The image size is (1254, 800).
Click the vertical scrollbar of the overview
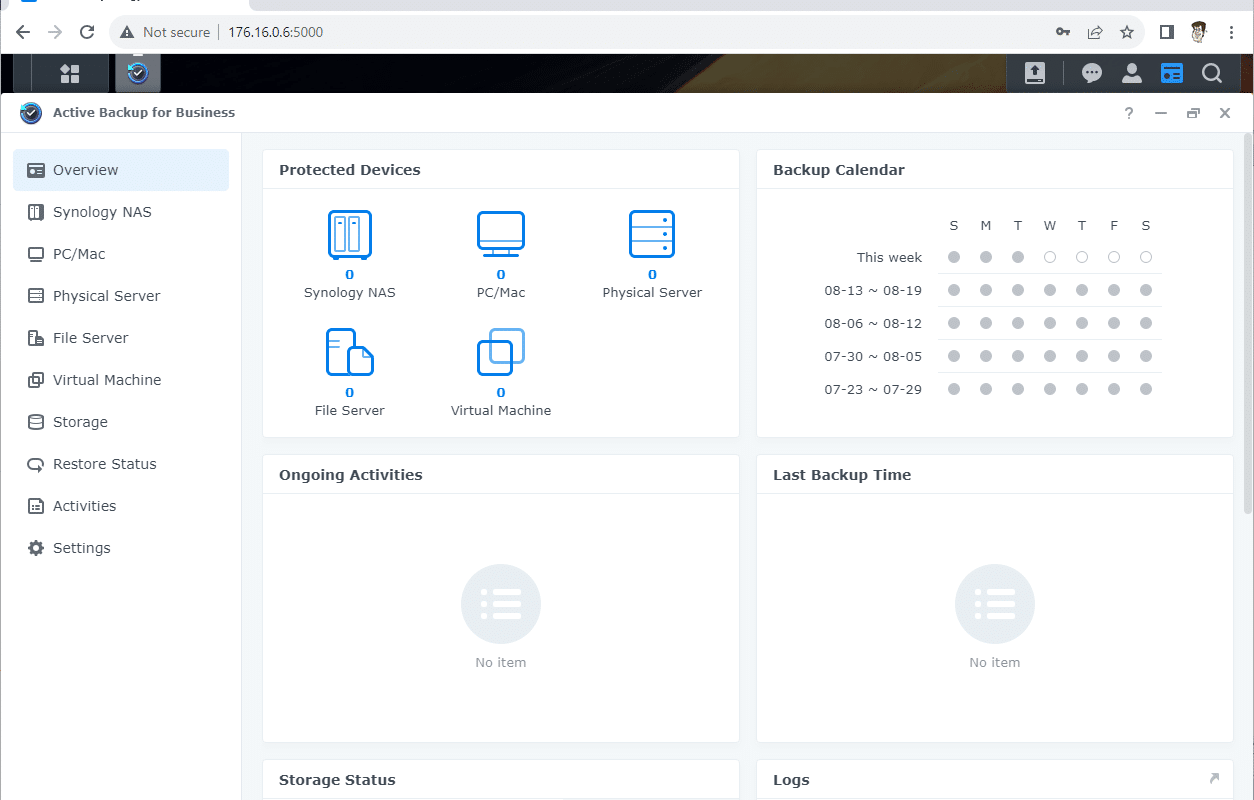1247,323
